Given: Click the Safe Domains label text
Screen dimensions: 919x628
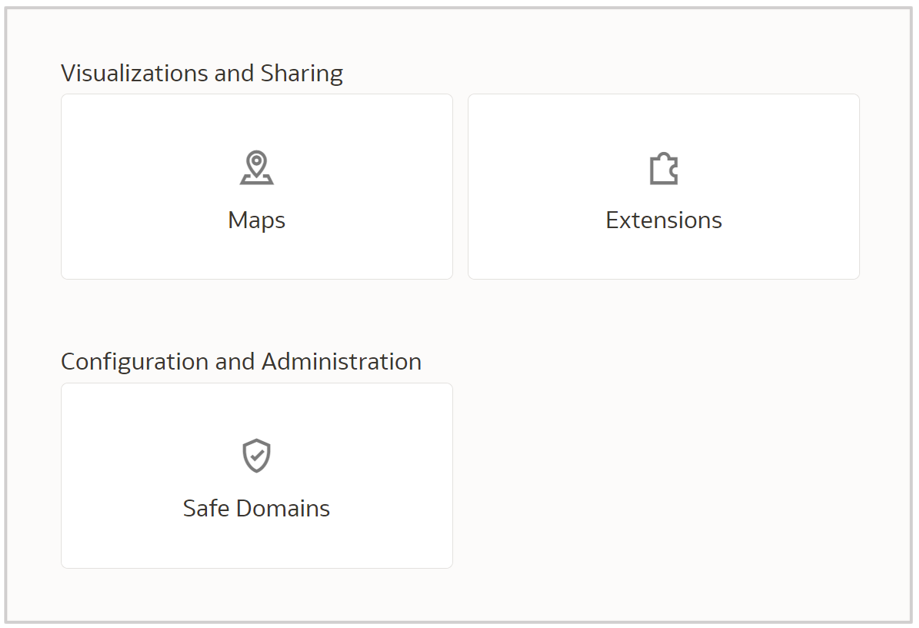Looking at the screenshot, I should click(x=257, y=508).
